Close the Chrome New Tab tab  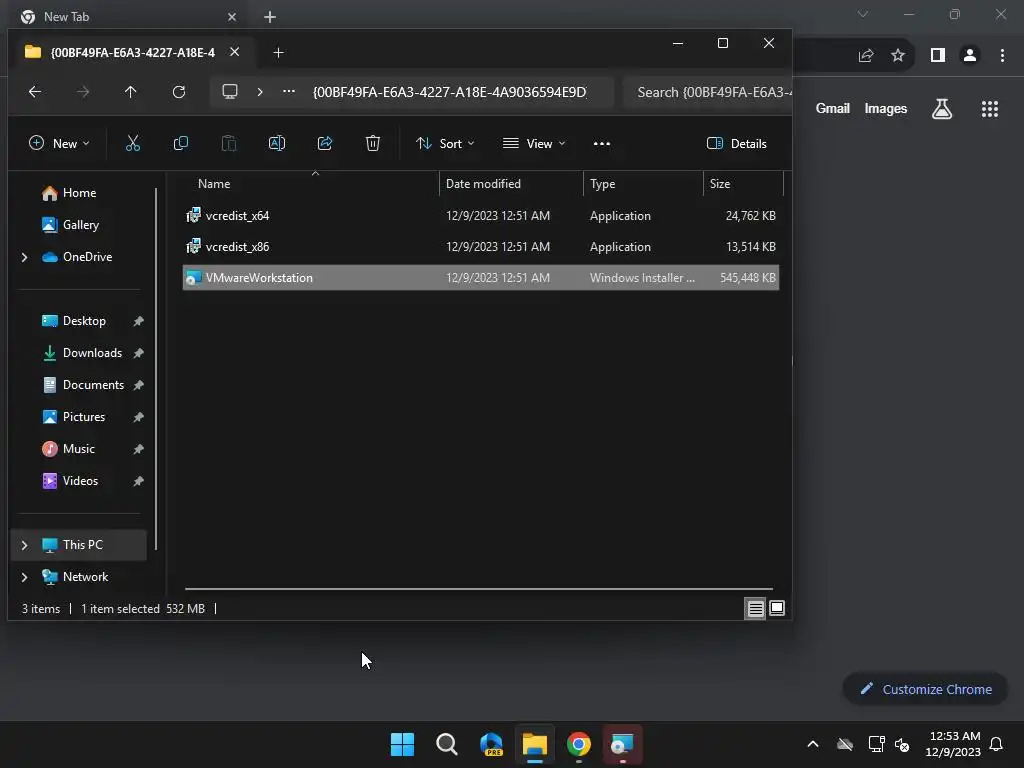click(x=232, y=17)
